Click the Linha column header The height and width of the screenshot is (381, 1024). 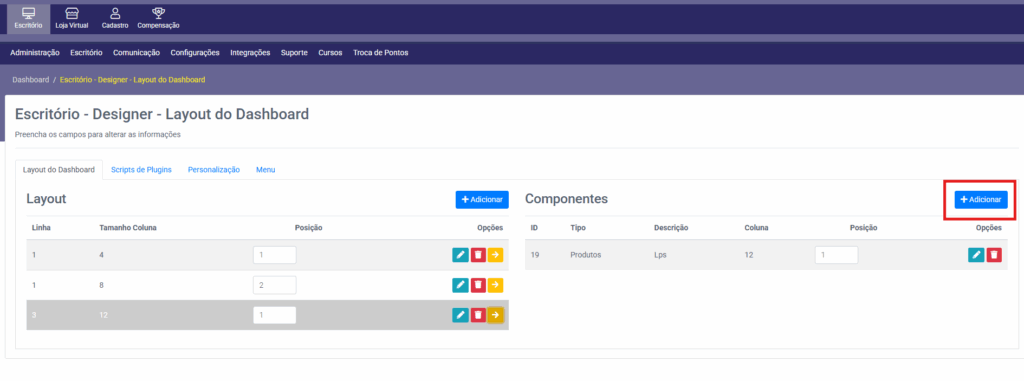41,228
